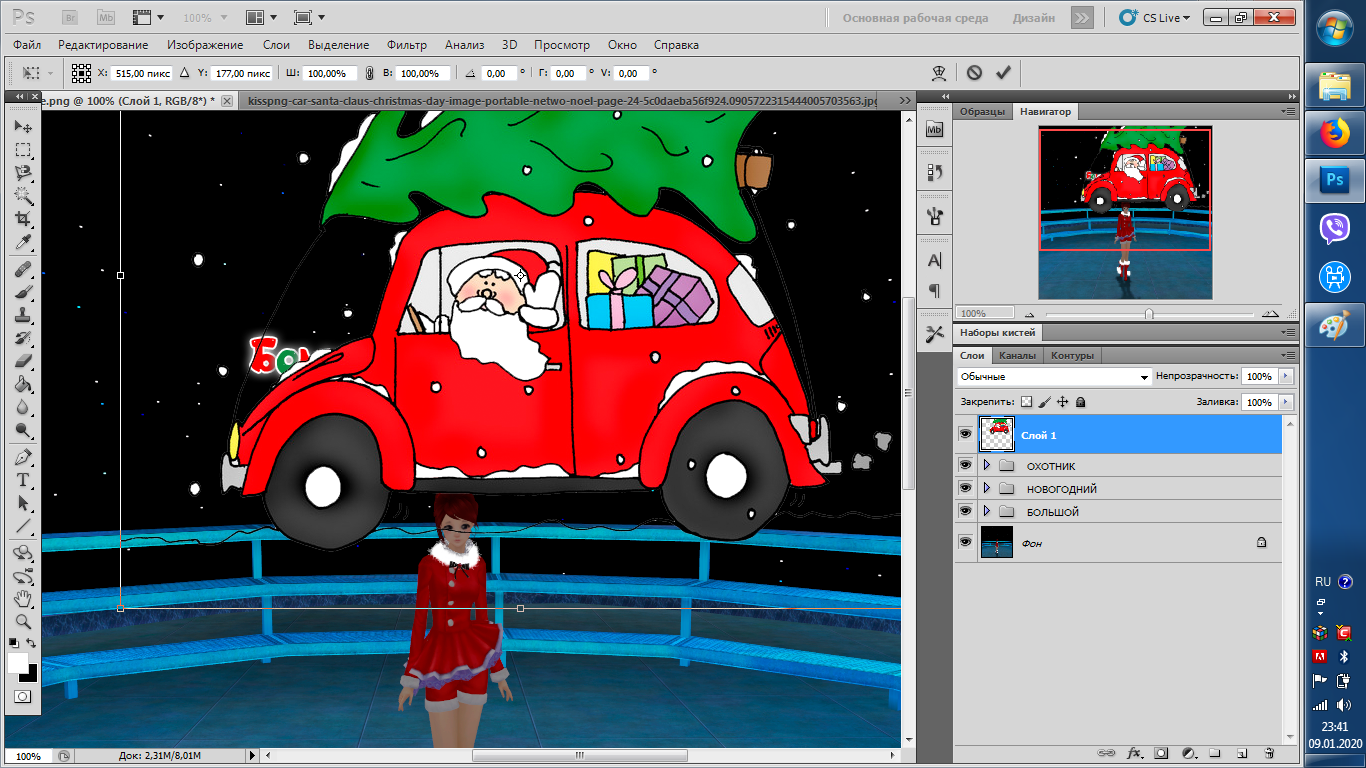This screenshot has height=768, width=1366.
Task: Open the CS Live dropdown
Action: [x=1155, y=17]
